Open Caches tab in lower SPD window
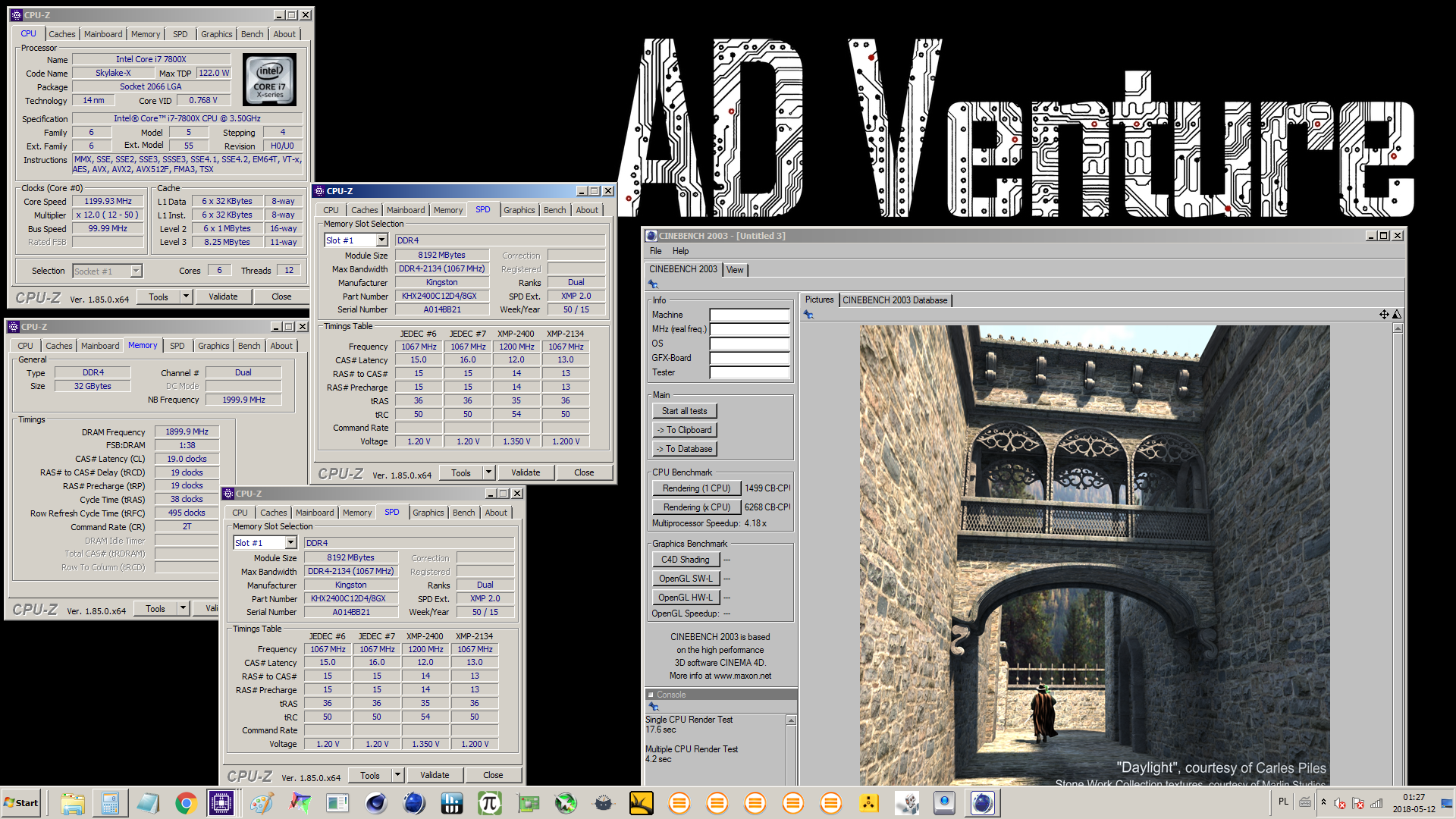The image size is (1456, 819). click(273, 513)
